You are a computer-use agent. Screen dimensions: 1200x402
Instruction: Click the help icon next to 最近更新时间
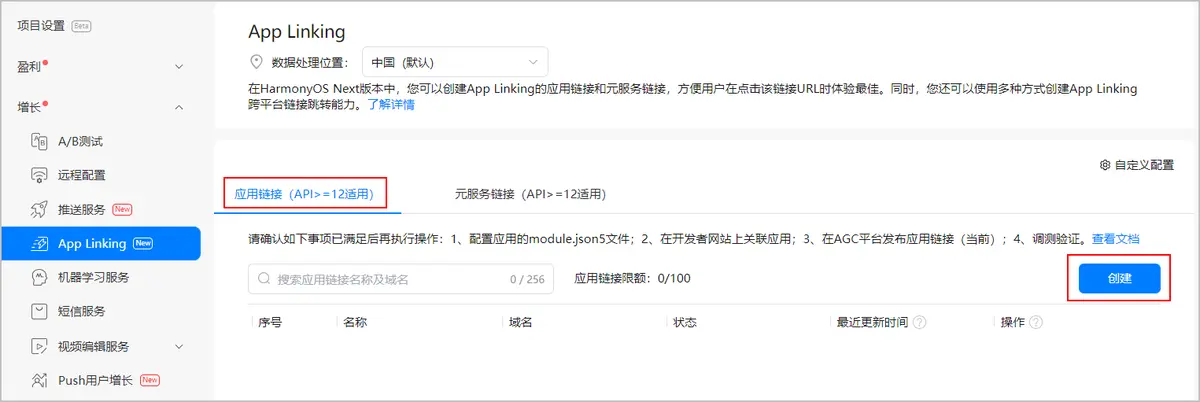pos(919,323)
